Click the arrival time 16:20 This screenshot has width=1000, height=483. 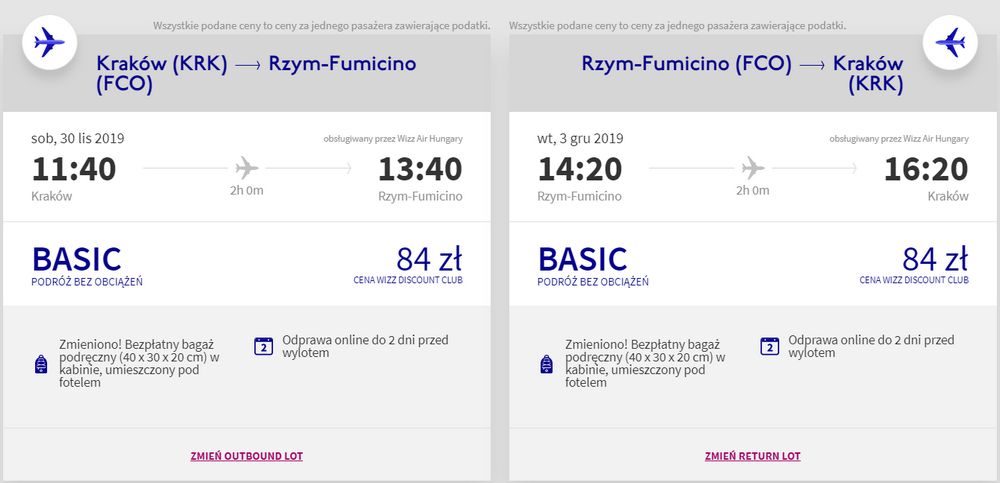926,170
